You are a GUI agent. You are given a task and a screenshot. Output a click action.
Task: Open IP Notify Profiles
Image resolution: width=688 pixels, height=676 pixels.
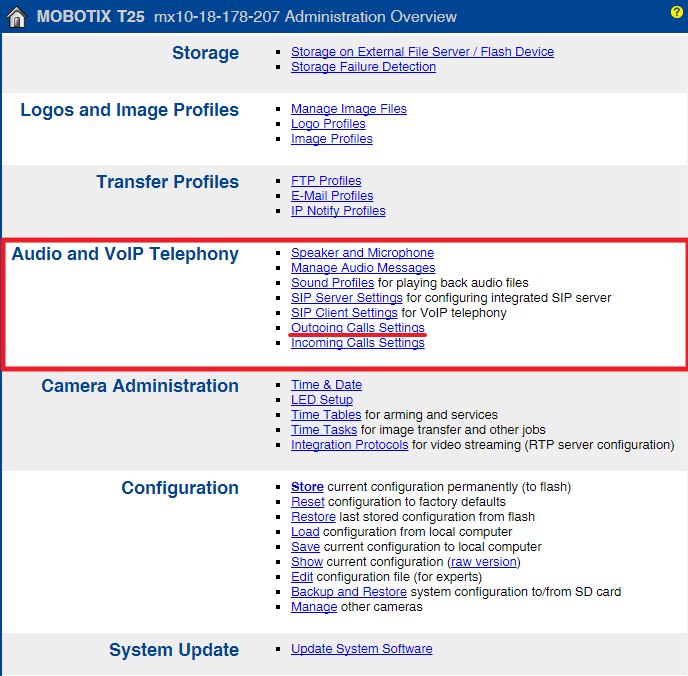(x=338, y=211)
